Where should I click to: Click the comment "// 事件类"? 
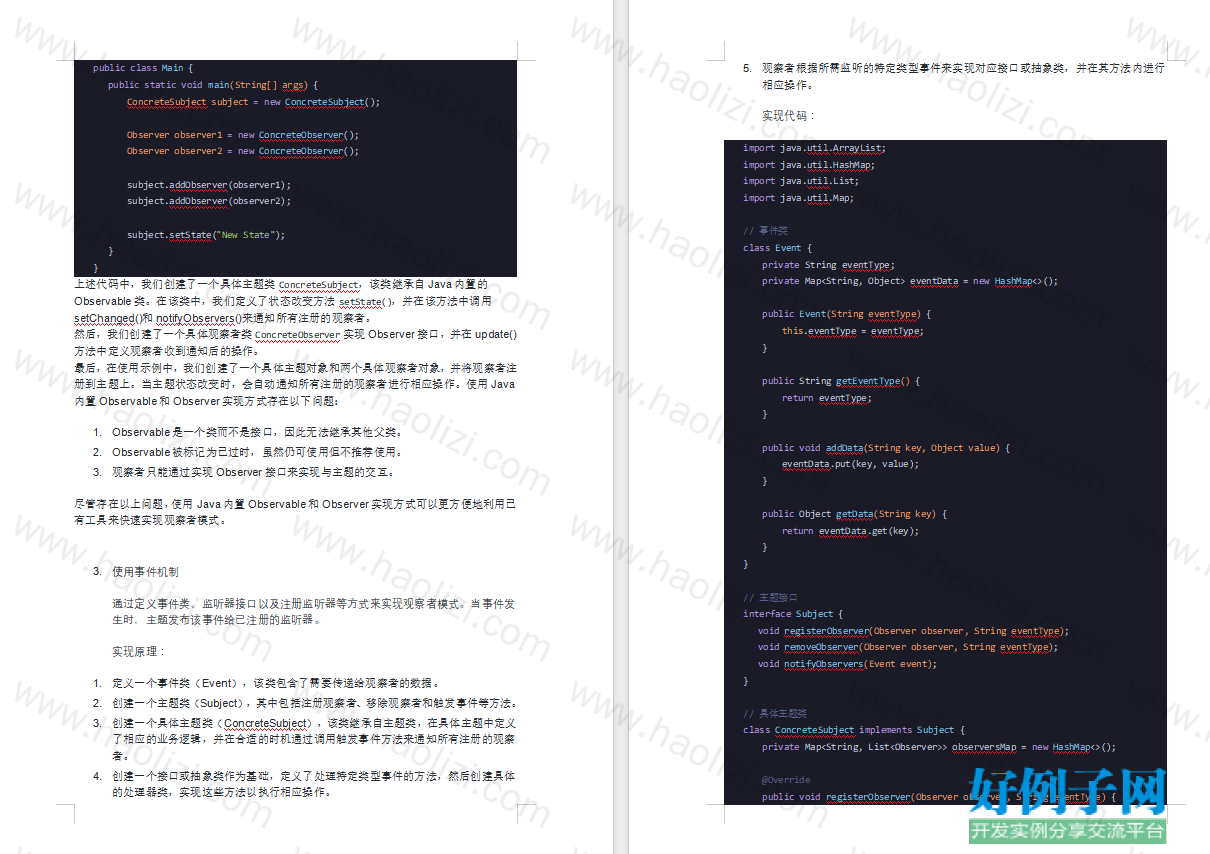click(766, 231)
